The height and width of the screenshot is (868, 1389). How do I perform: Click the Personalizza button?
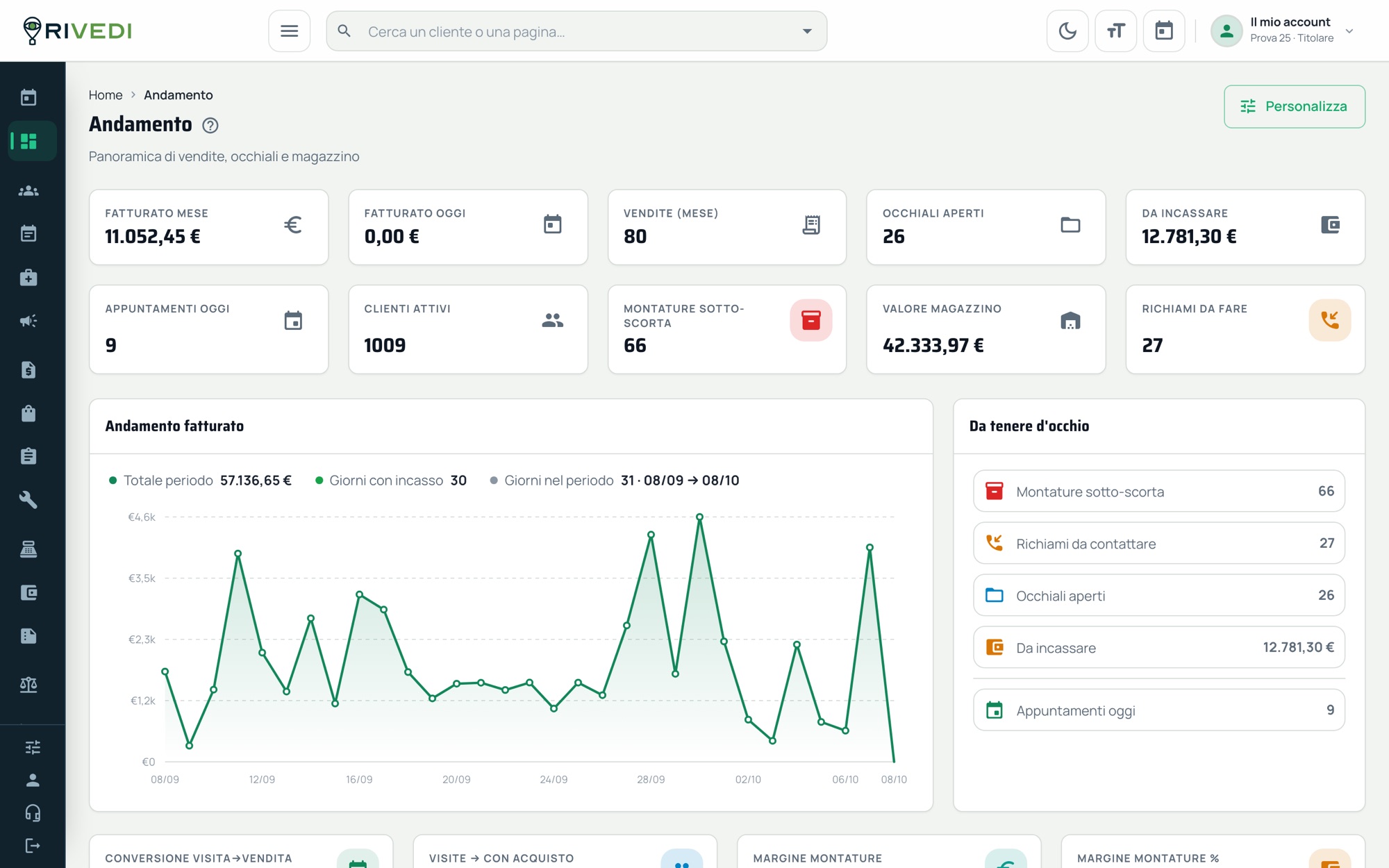point(1294,106)
